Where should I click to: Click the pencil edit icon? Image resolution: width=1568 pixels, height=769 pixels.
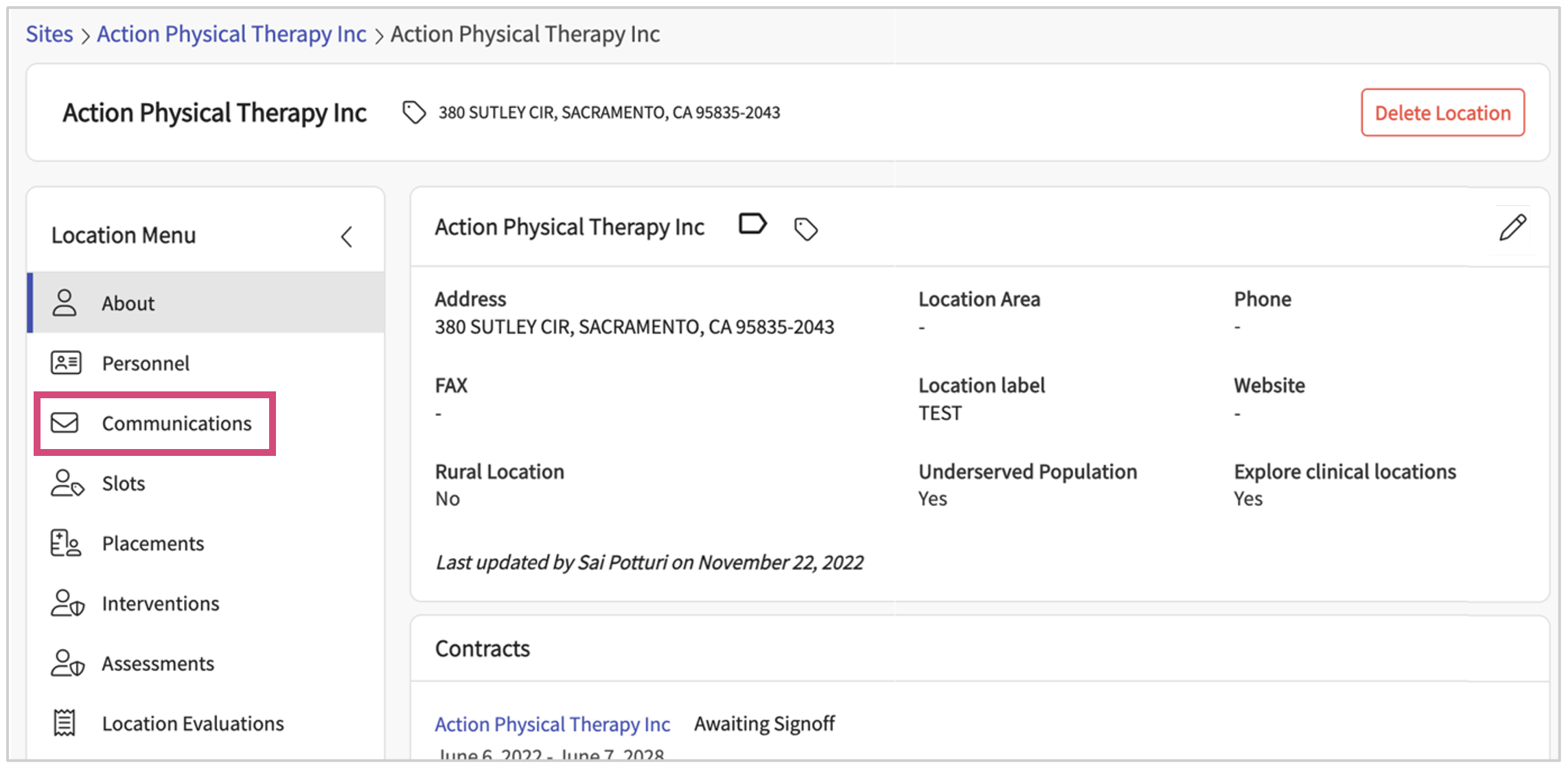pyautogui.click(x=1512, y=228)
